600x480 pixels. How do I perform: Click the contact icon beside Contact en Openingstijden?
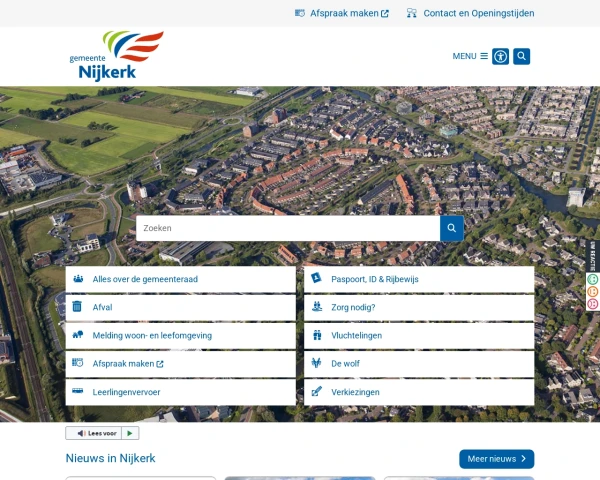pyautogui.click(x=412, y=13)
